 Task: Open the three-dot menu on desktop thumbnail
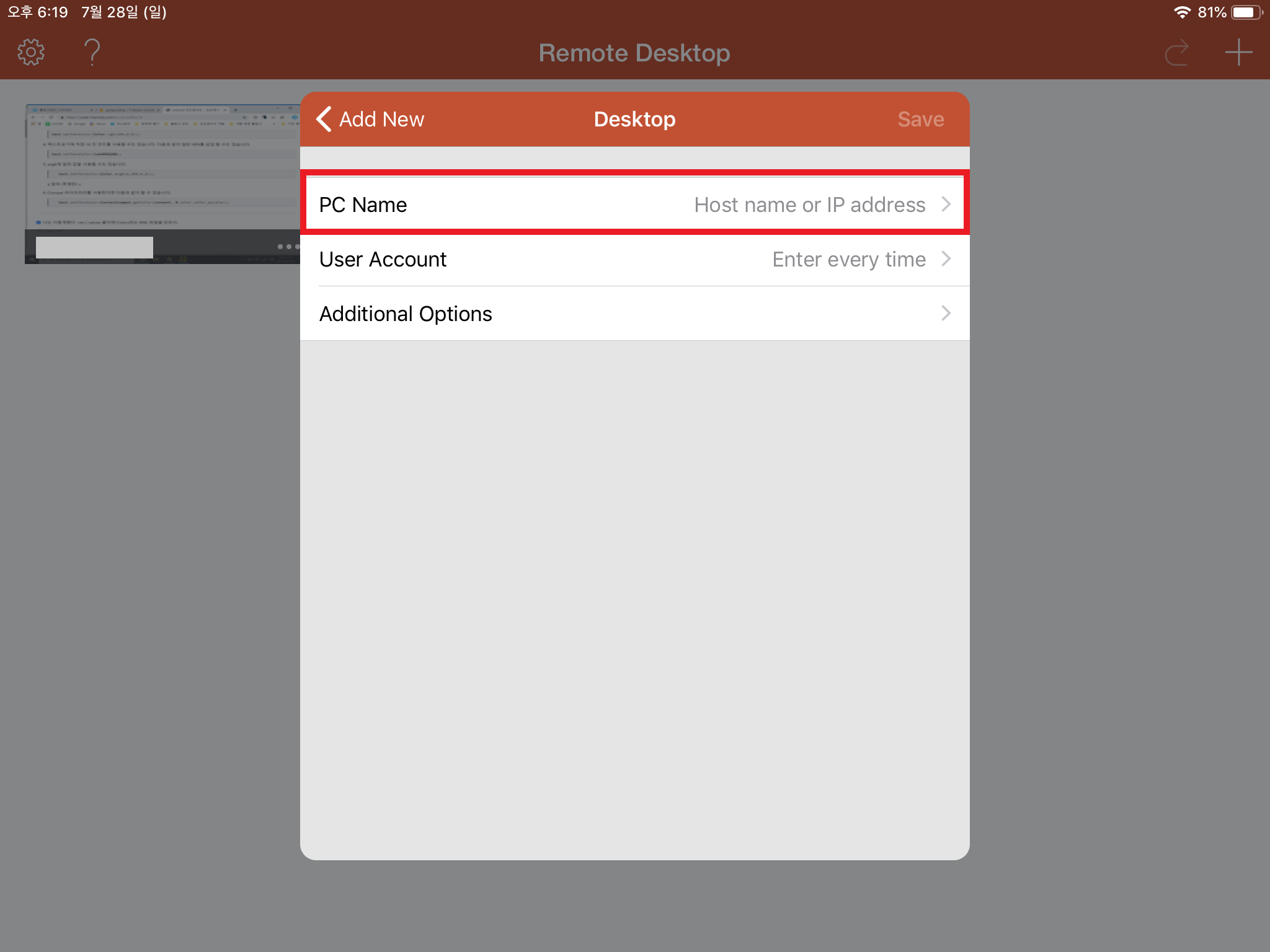288,247
